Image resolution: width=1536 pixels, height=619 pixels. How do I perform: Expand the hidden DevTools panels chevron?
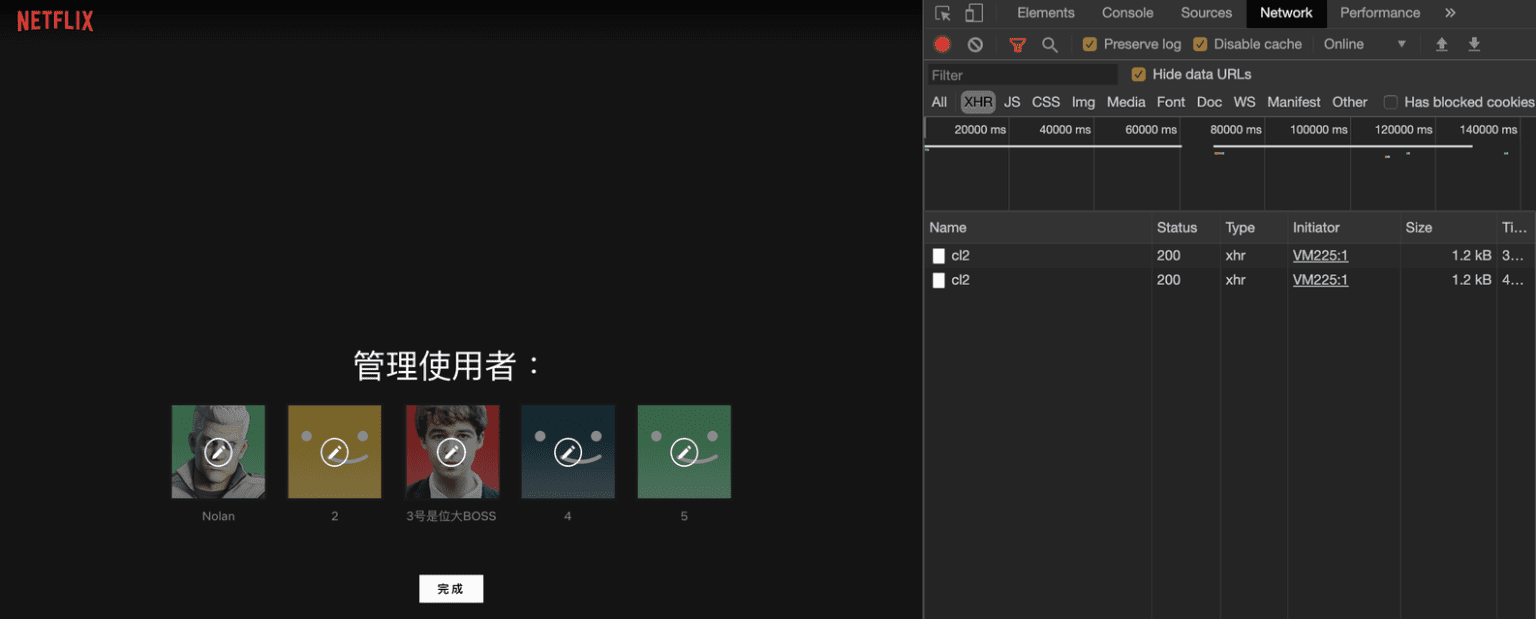tap(1450, 13)
